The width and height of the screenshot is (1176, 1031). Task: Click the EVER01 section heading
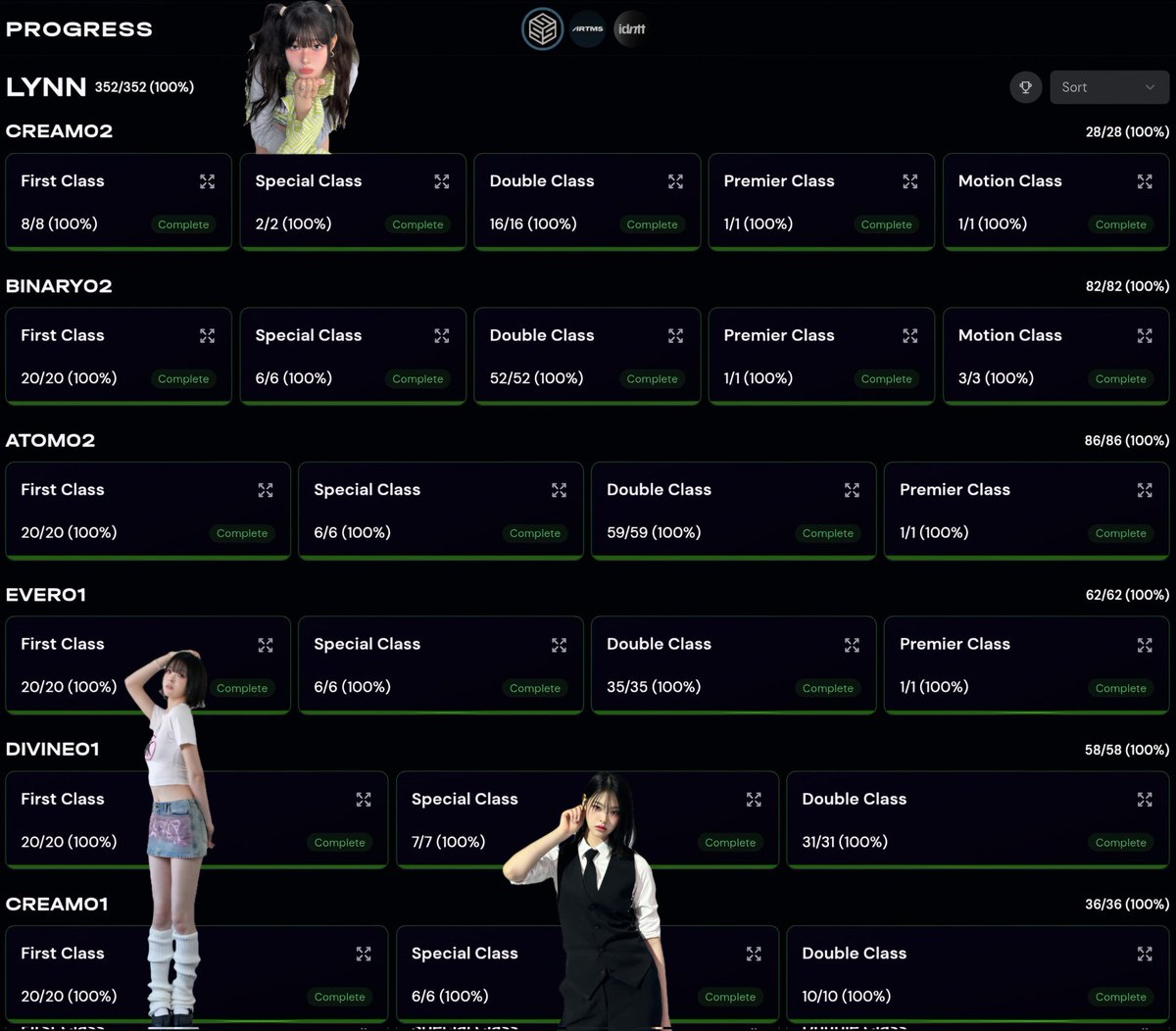(x=46, y=595)
